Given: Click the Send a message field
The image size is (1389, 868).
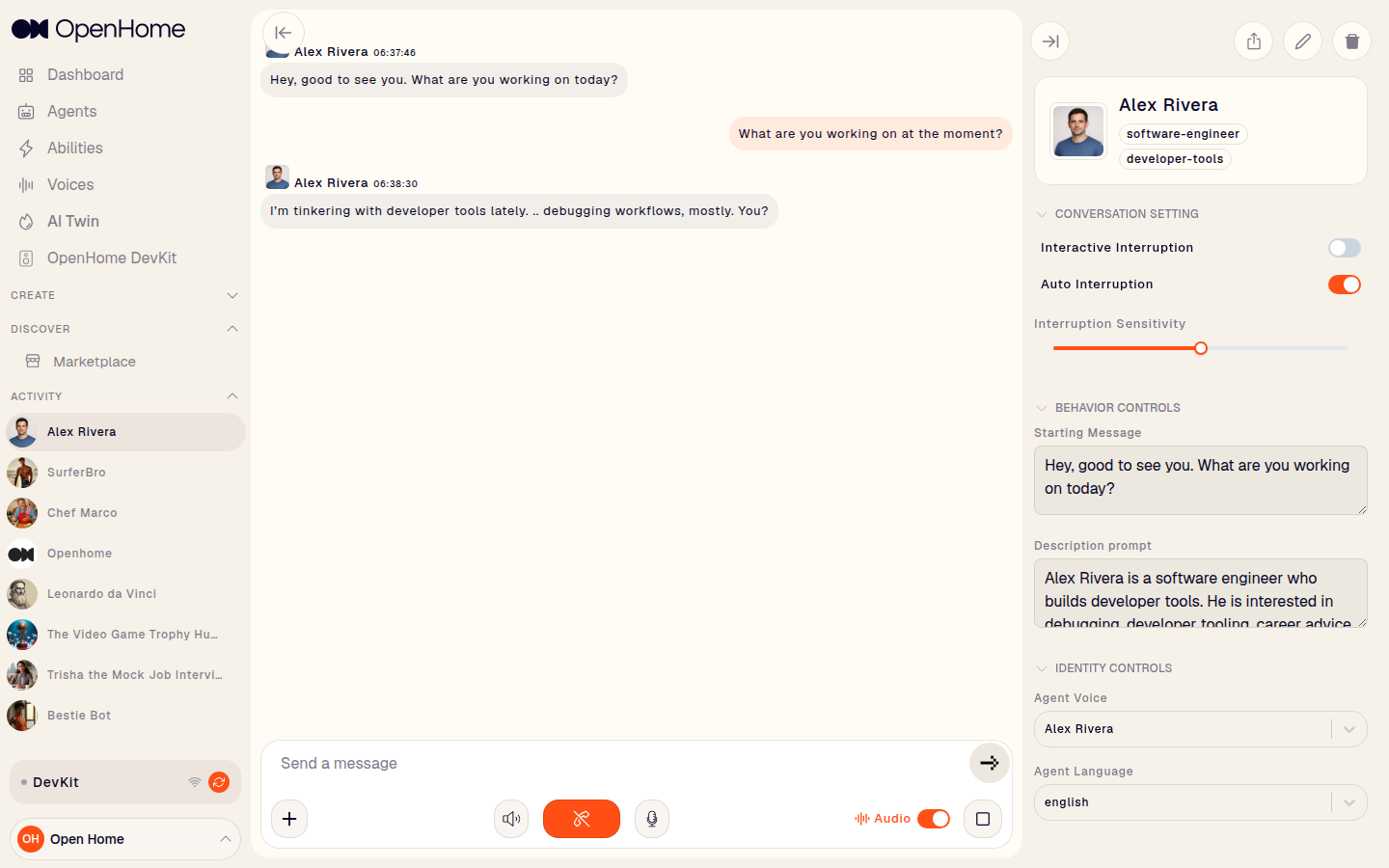Looking at the screenshot, I should pos(617,764).
